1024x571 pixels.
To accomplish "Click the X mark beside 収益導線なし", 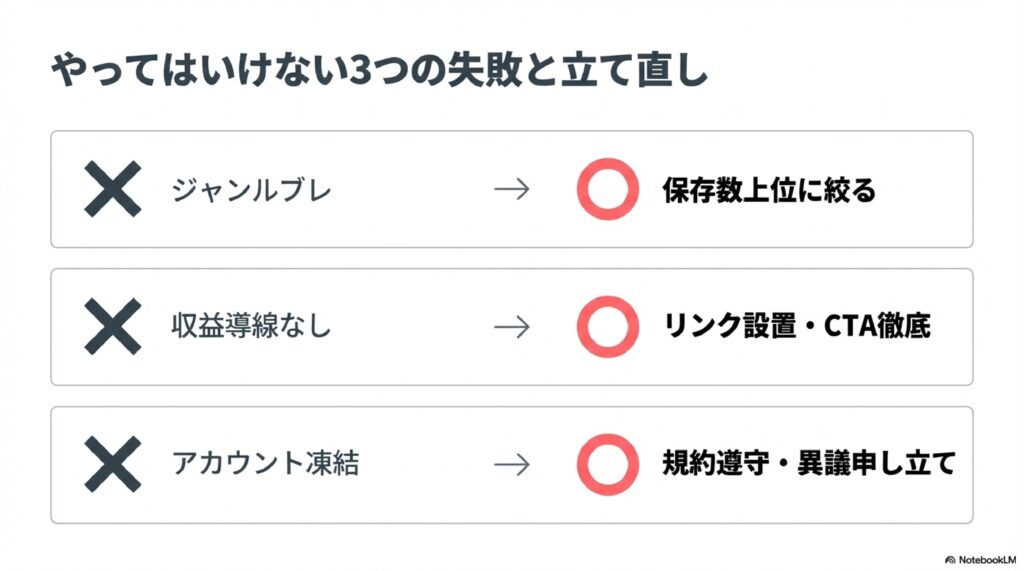I will click(x=112, y=327).
